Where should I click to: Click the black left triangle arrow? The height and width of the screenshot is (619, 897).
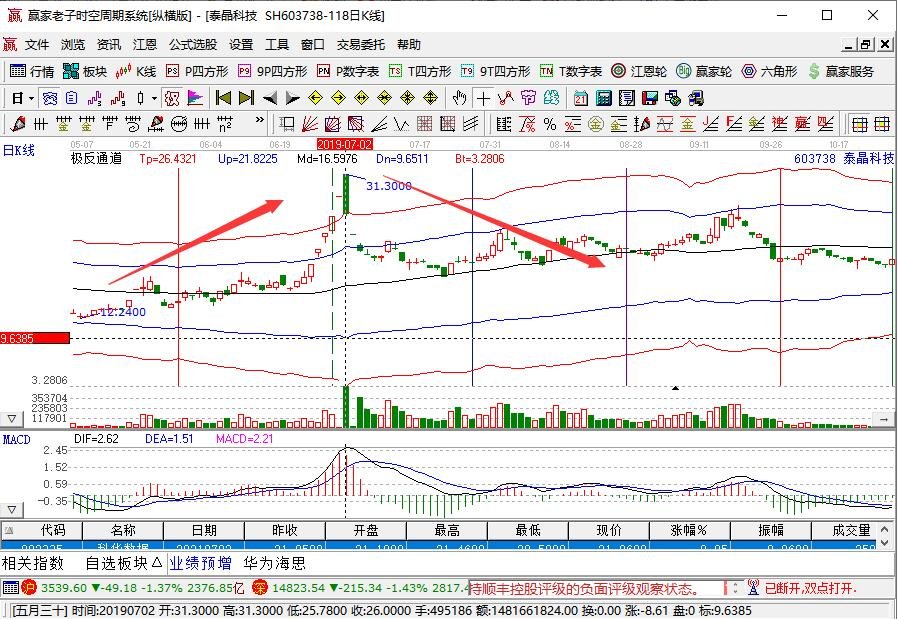click(x=269, y=98)
